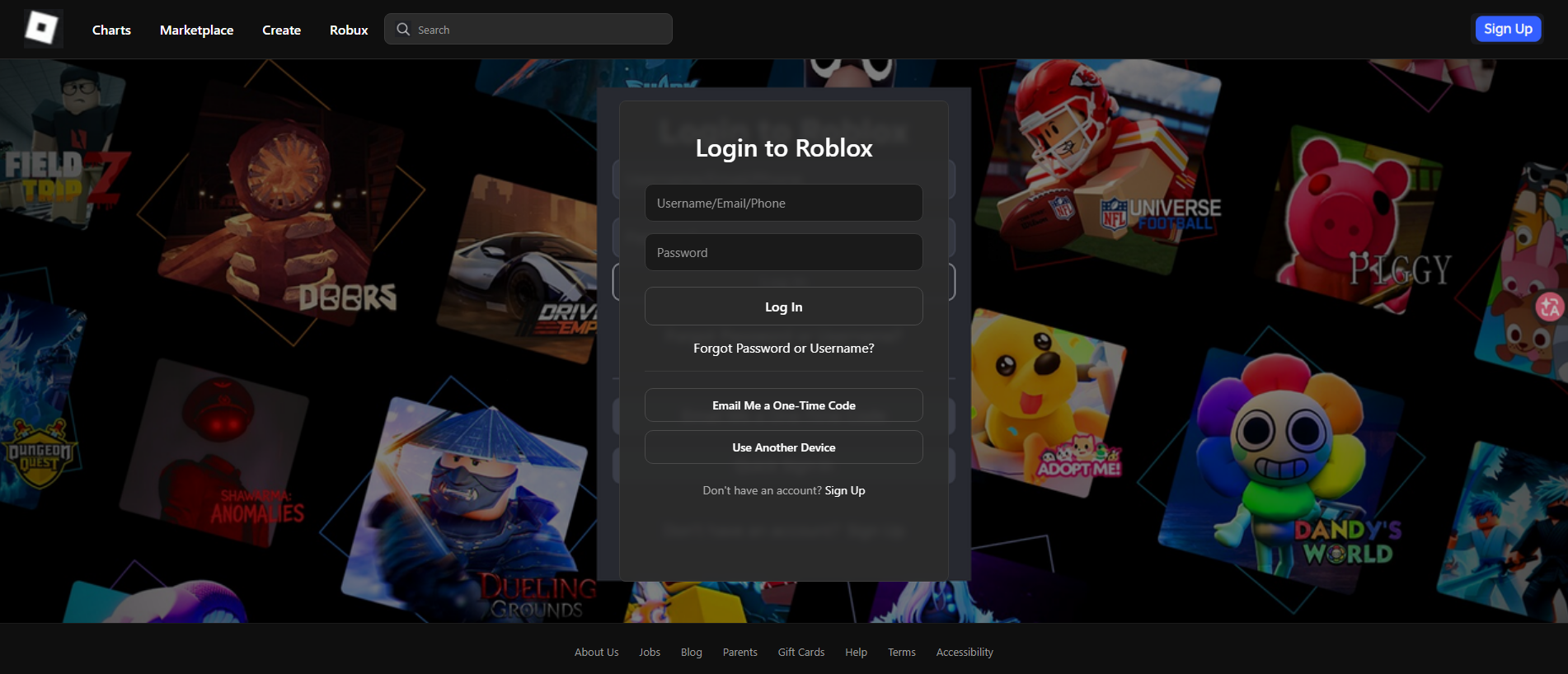Open Accessibility footer link
This screenshot has height=674, width=1568.
(965, 652)
